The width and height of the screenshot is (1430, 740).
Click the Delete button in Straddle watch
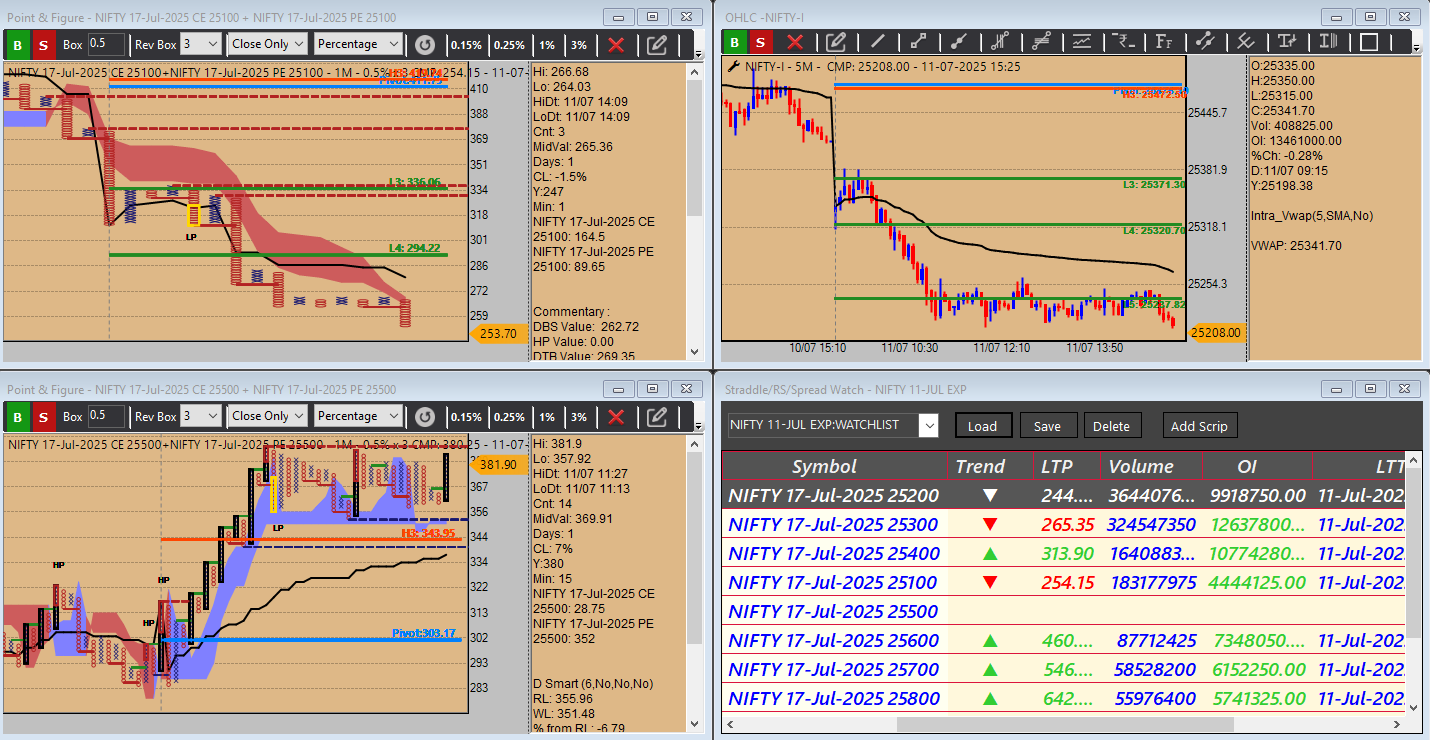click(x=1111, y=425)
